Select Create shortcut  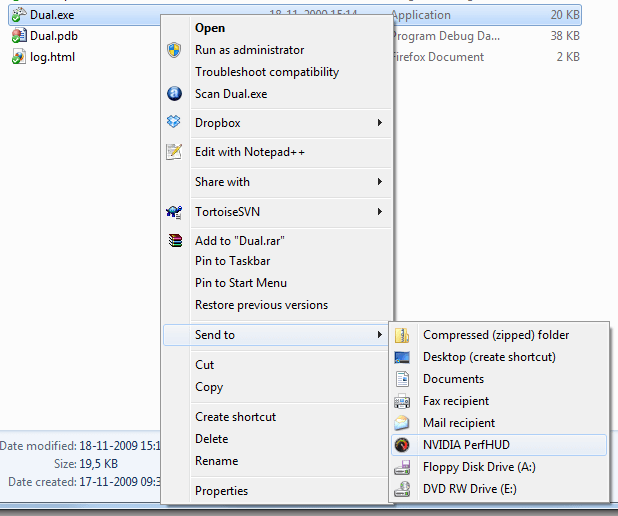point(277,417)
